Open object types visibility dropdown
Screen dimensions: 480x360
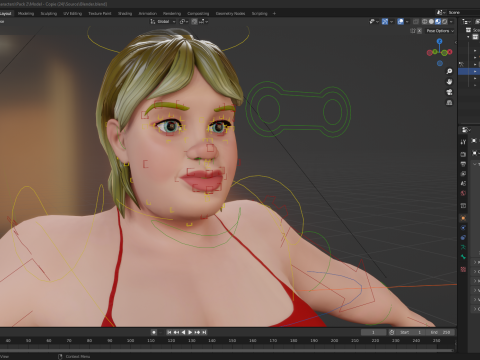[x=374, y=21]
